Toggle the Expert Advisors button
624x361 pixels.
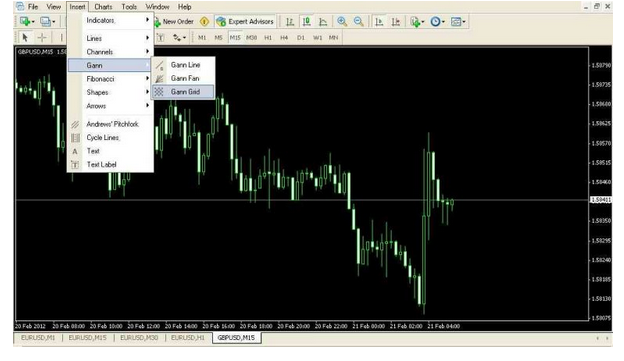point(245,21)
